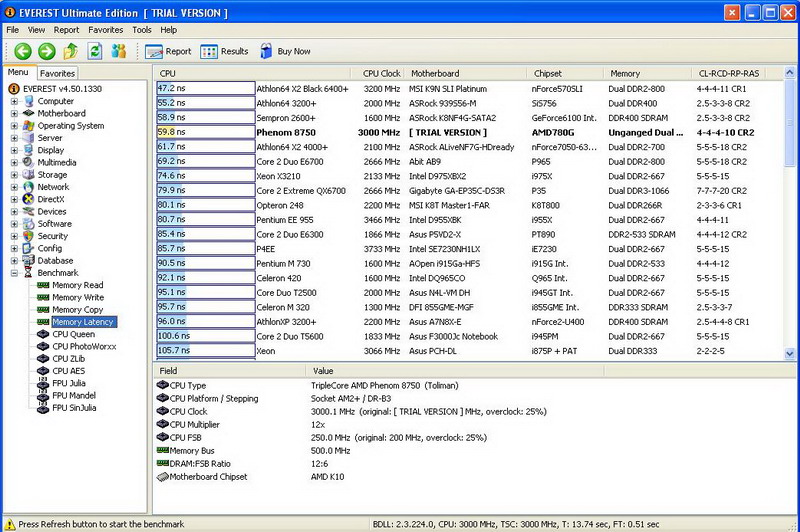Click the Buy Now toolbar button
This screenshot has height=532, width=800.
coord(285,52)
